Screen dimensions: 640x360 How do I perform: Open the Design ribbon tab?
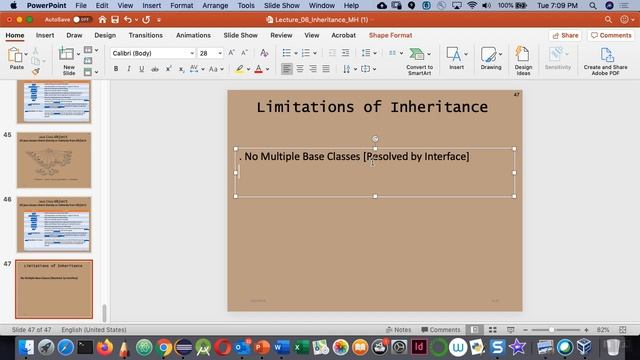coord(105,36)
